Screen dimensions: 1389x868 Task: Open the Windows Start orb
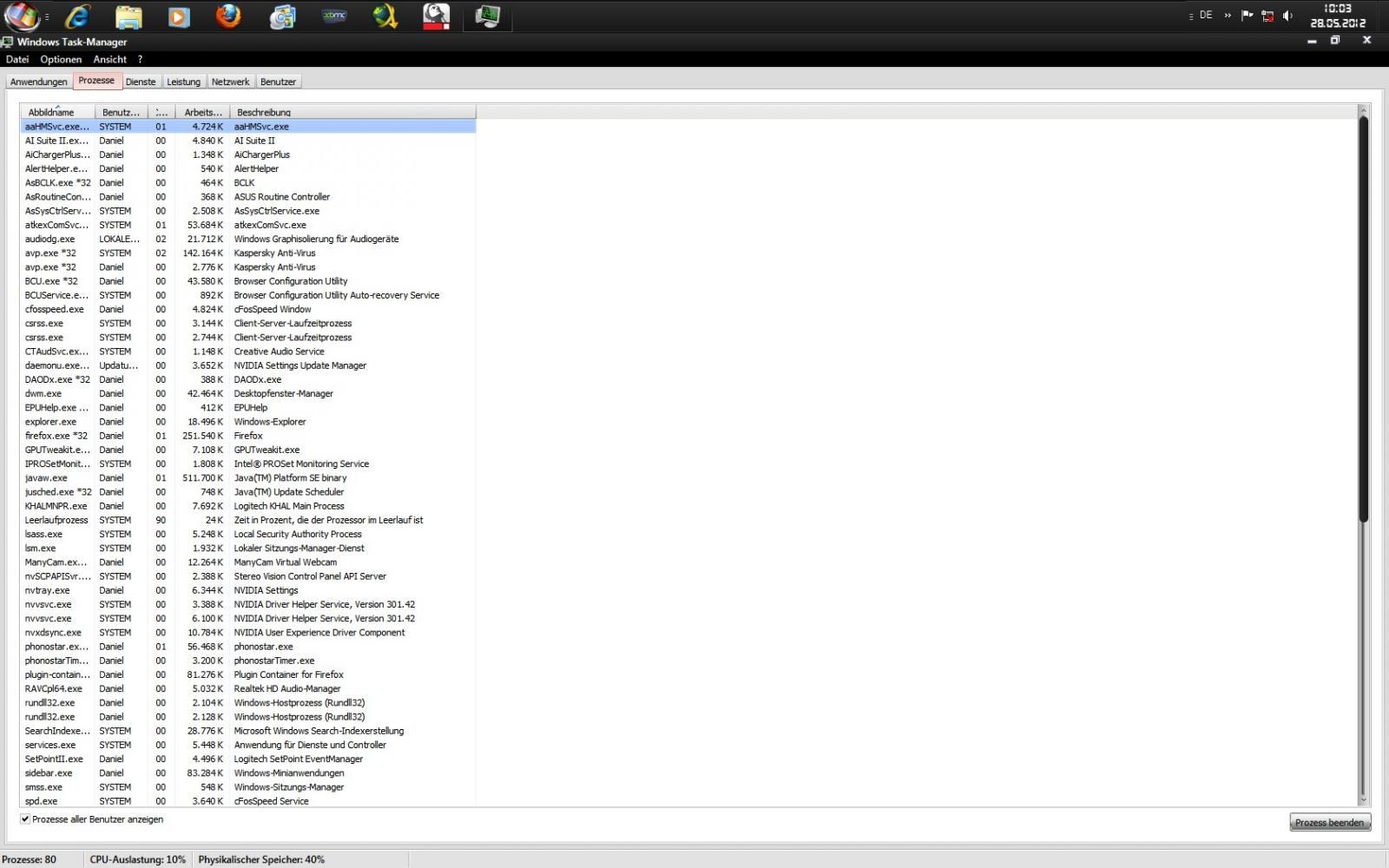[x=21, y=16]
